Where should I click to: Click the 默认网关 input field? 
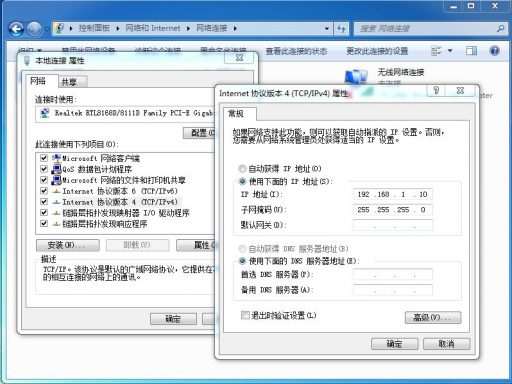[393, 225]
